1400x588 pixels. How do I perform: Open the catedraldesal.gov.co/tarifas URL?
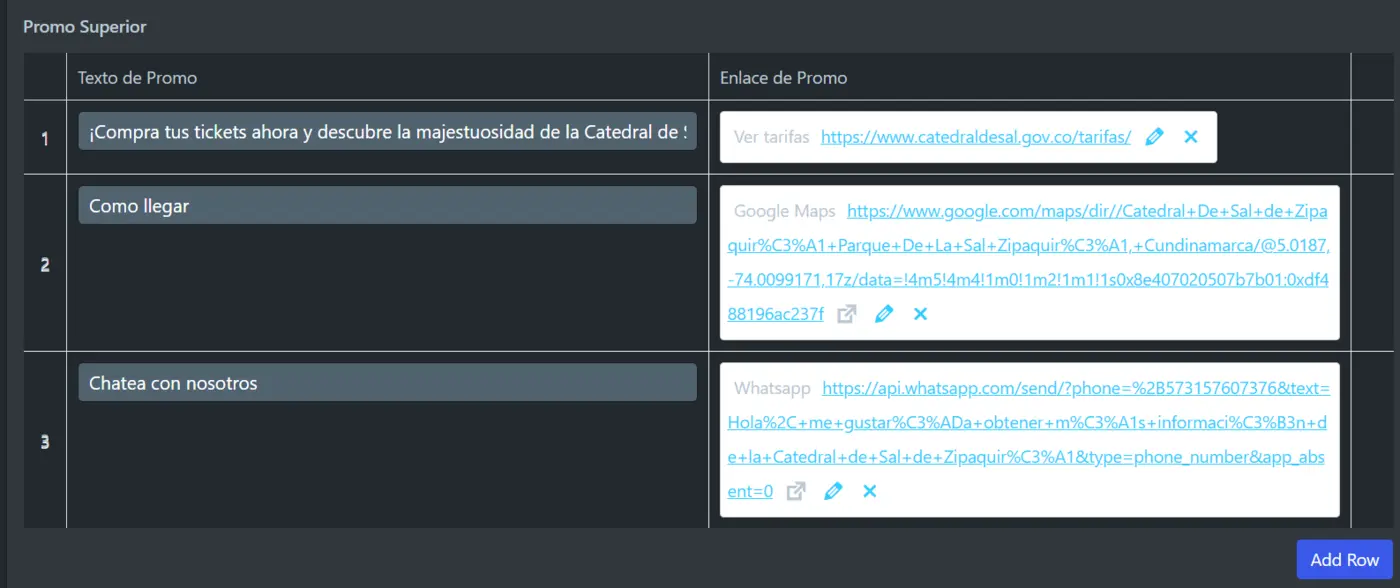975,137
